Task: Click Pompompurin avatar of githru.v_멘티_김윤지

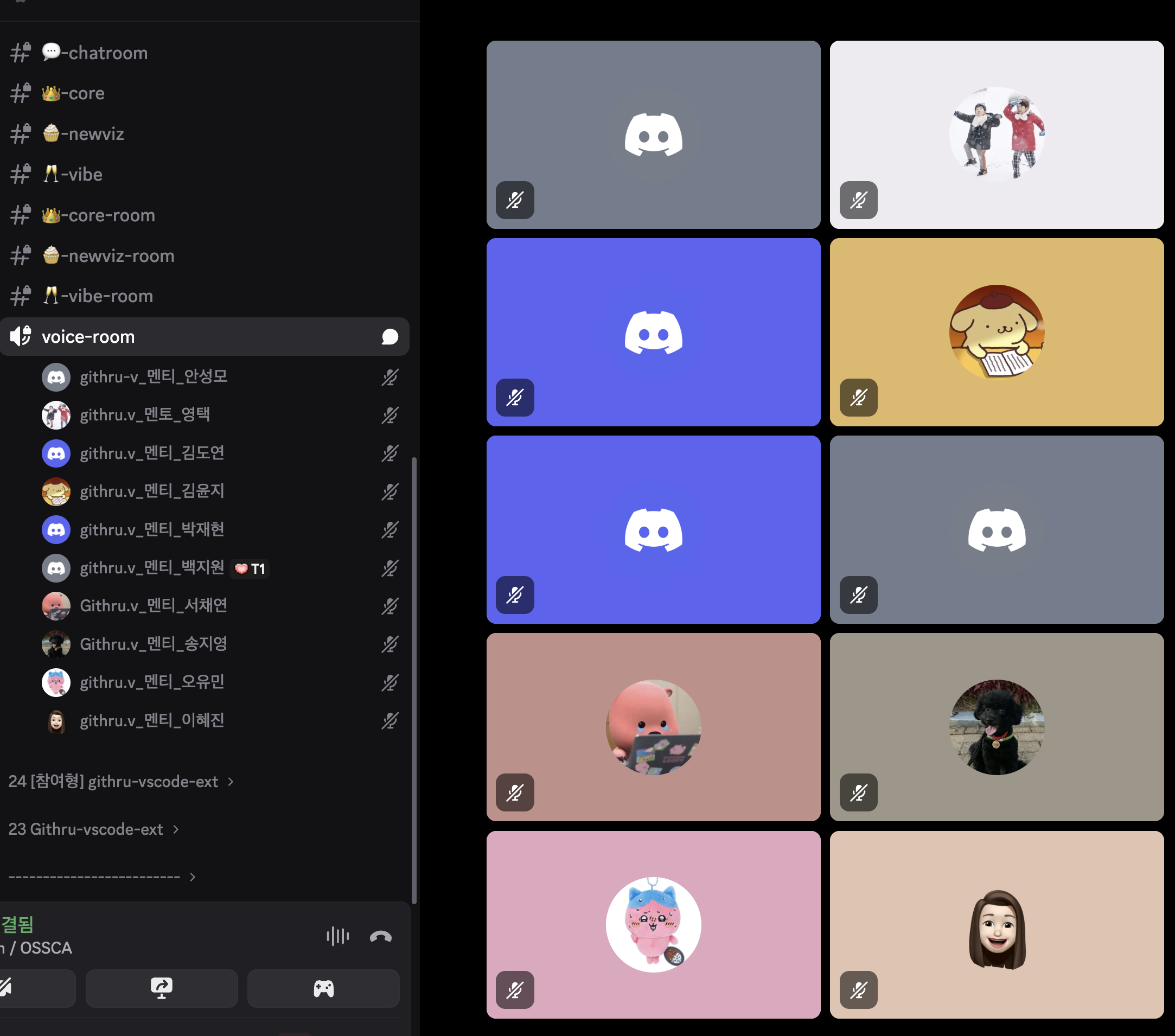Action: (56, 491)
